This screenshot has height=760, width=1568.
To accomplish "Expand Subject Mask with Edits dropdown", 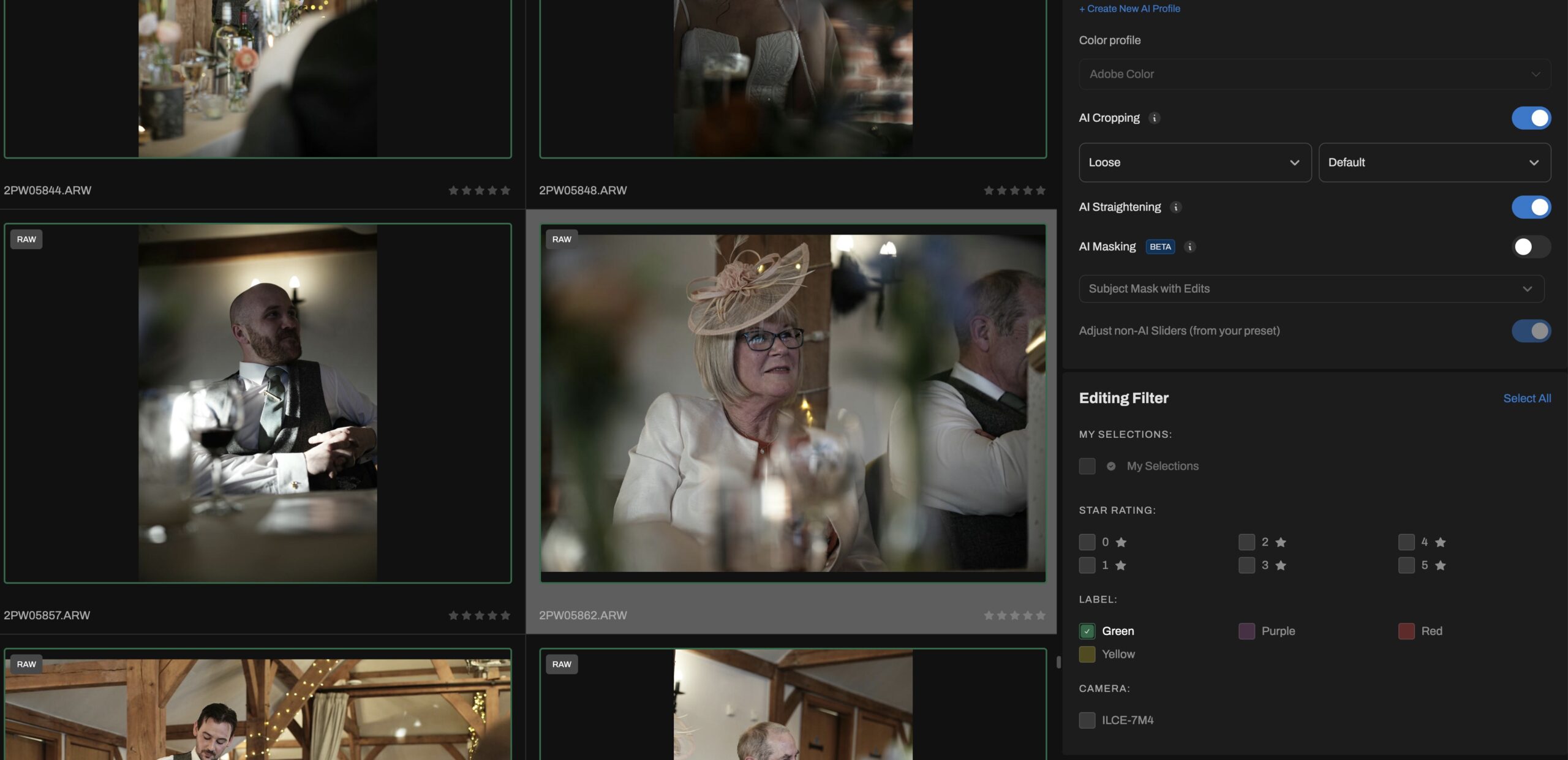I will [1311, 288].
